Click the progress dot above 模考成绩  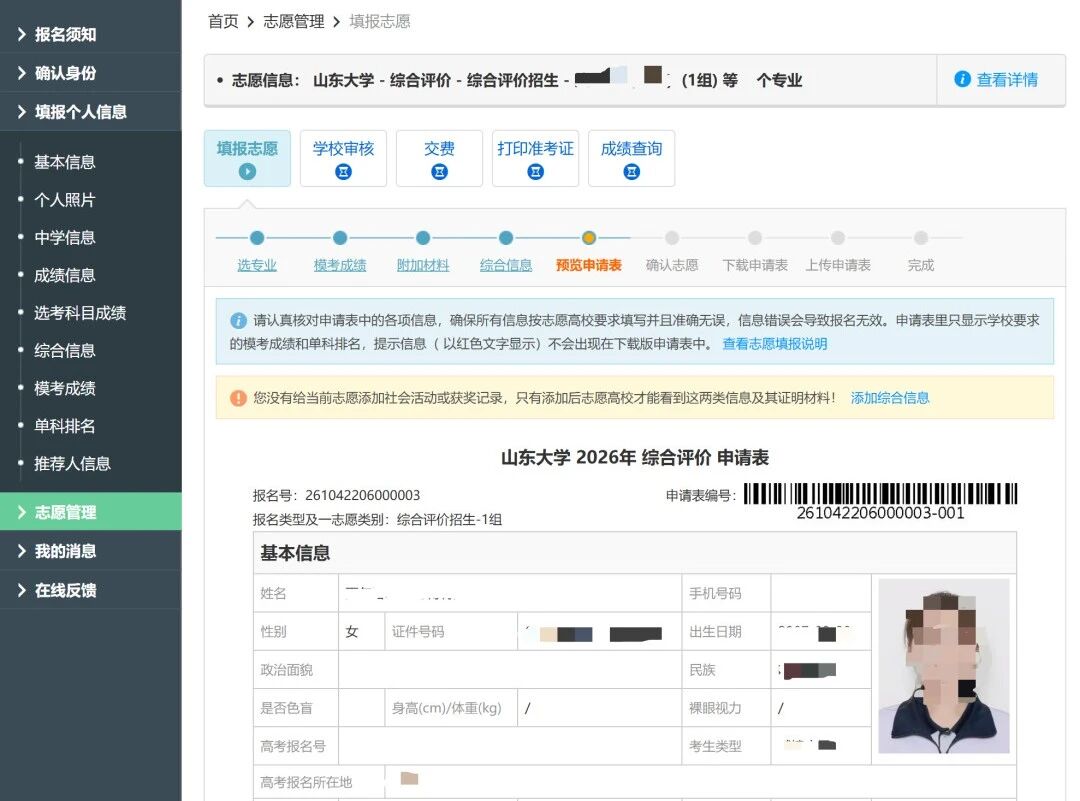click(340, 238)
